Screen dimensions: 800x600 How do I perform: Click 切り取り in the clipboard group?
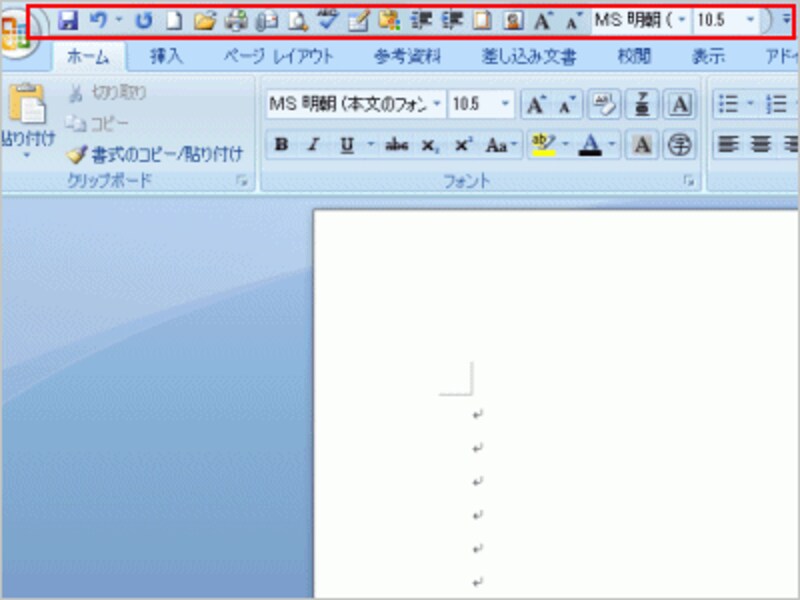108,92
